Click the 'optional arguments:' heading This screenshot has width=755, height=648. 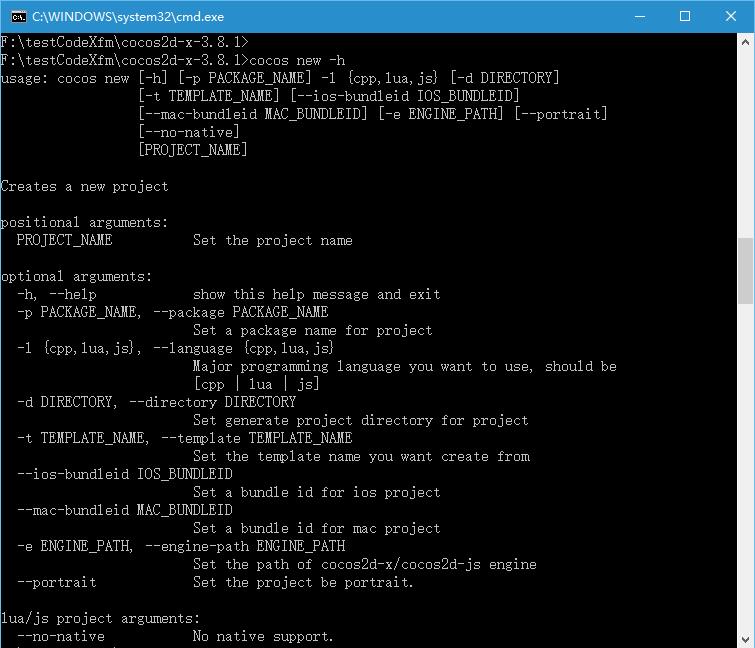pyautogui.click(x=77, y=276)
